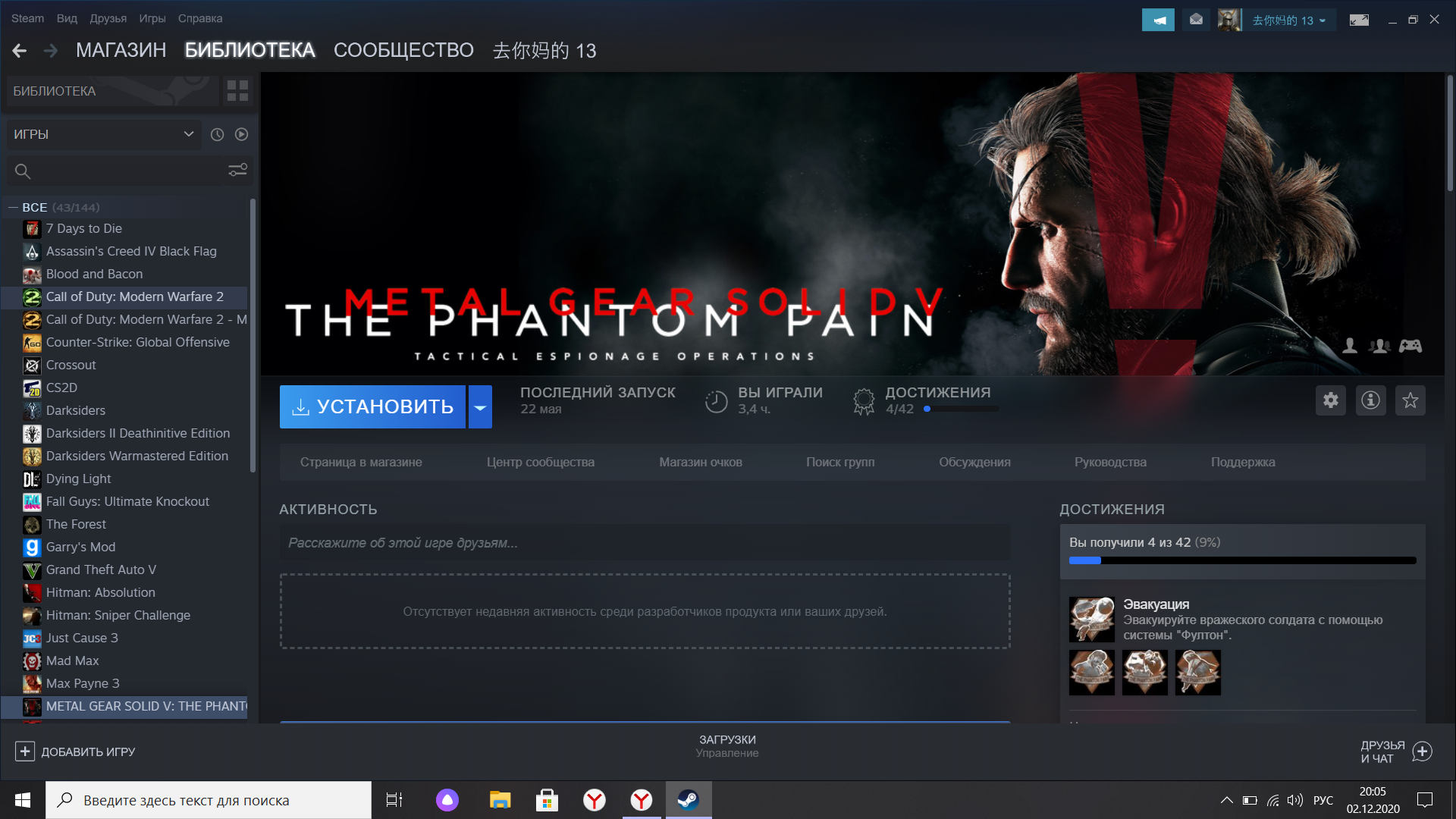Open the inbox envelope icon
This screenshot has width=1456, height=819.
tap(1196, 20)
